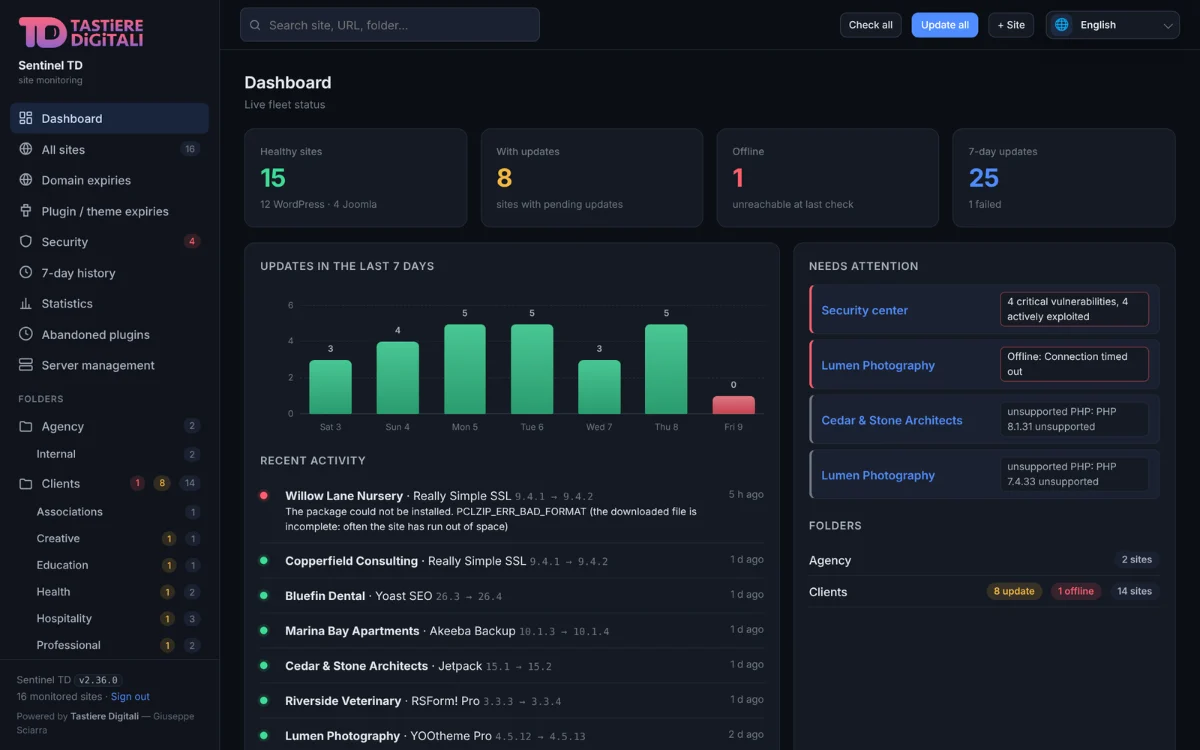This screenshot has width=1200, height=750.
Task: Click the Update all button
Action: [x=945, y=25]
